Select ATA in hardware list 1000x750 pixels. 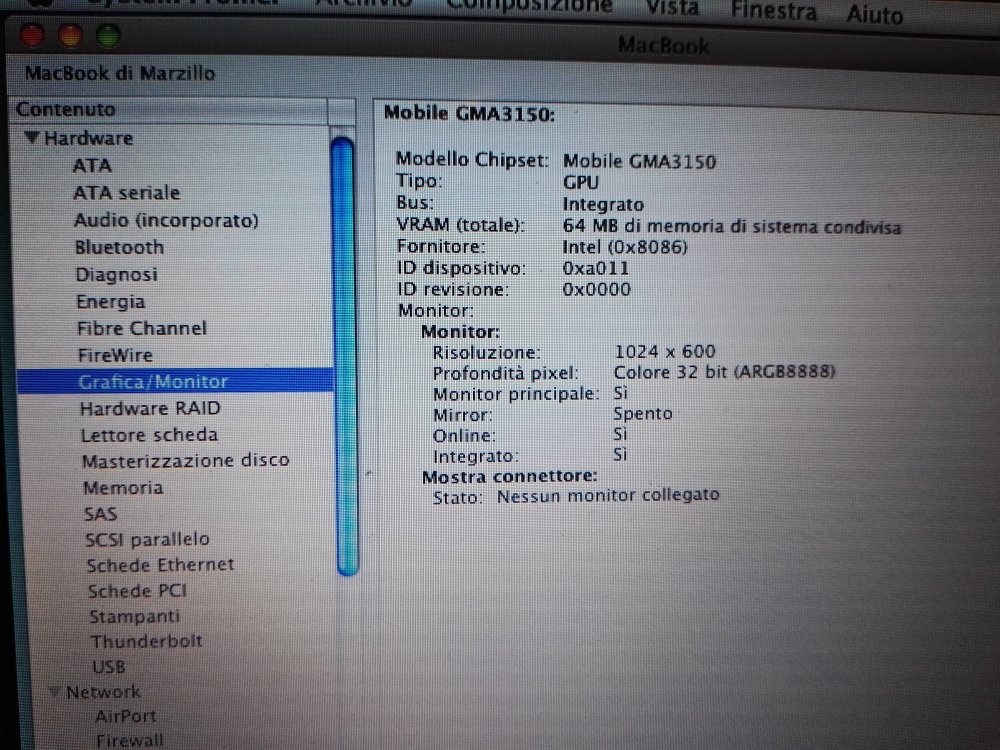point(92,166)
